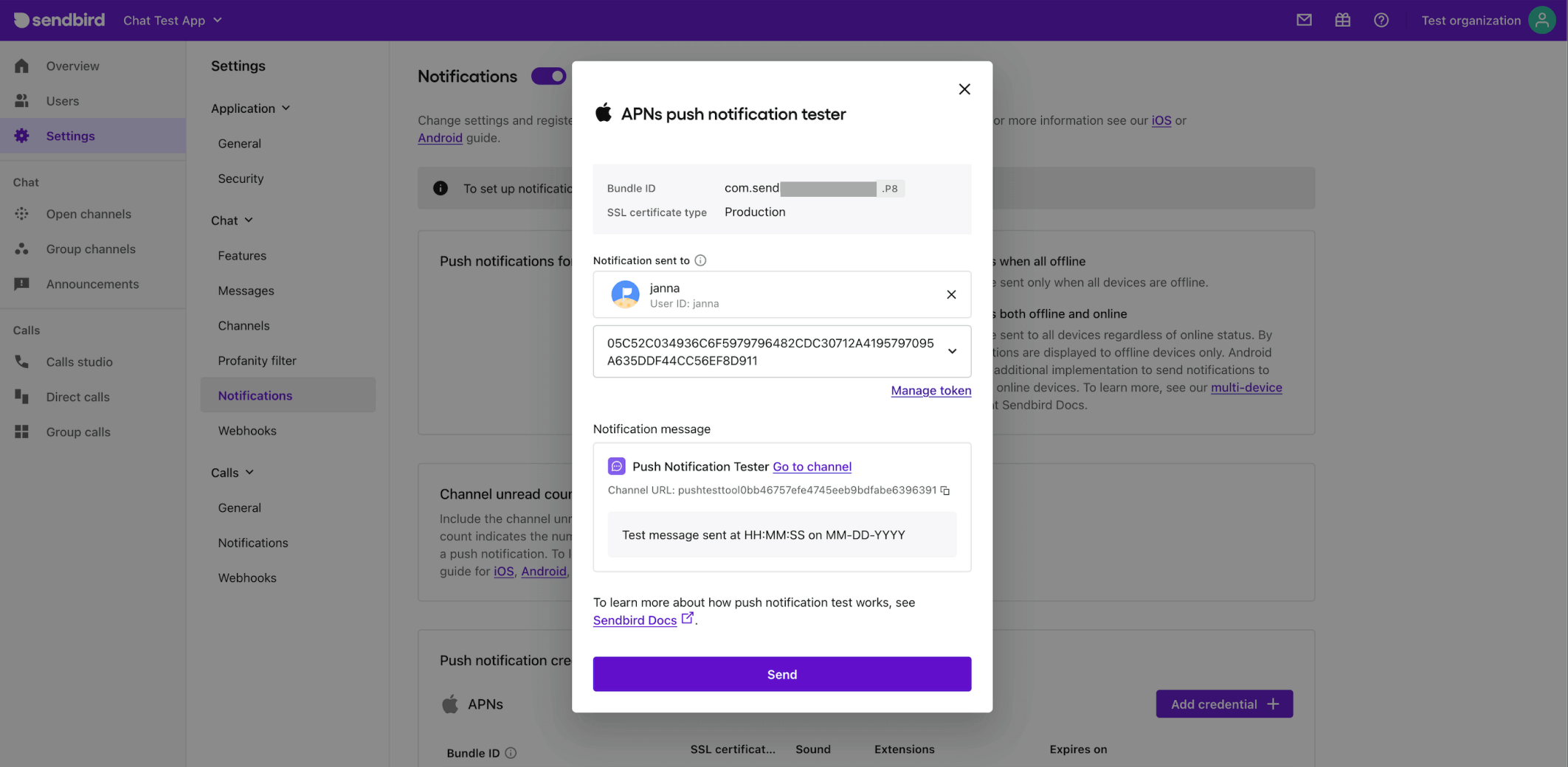Open Security settings
This screenshot has height=767, width=1568.
point(241,178)
